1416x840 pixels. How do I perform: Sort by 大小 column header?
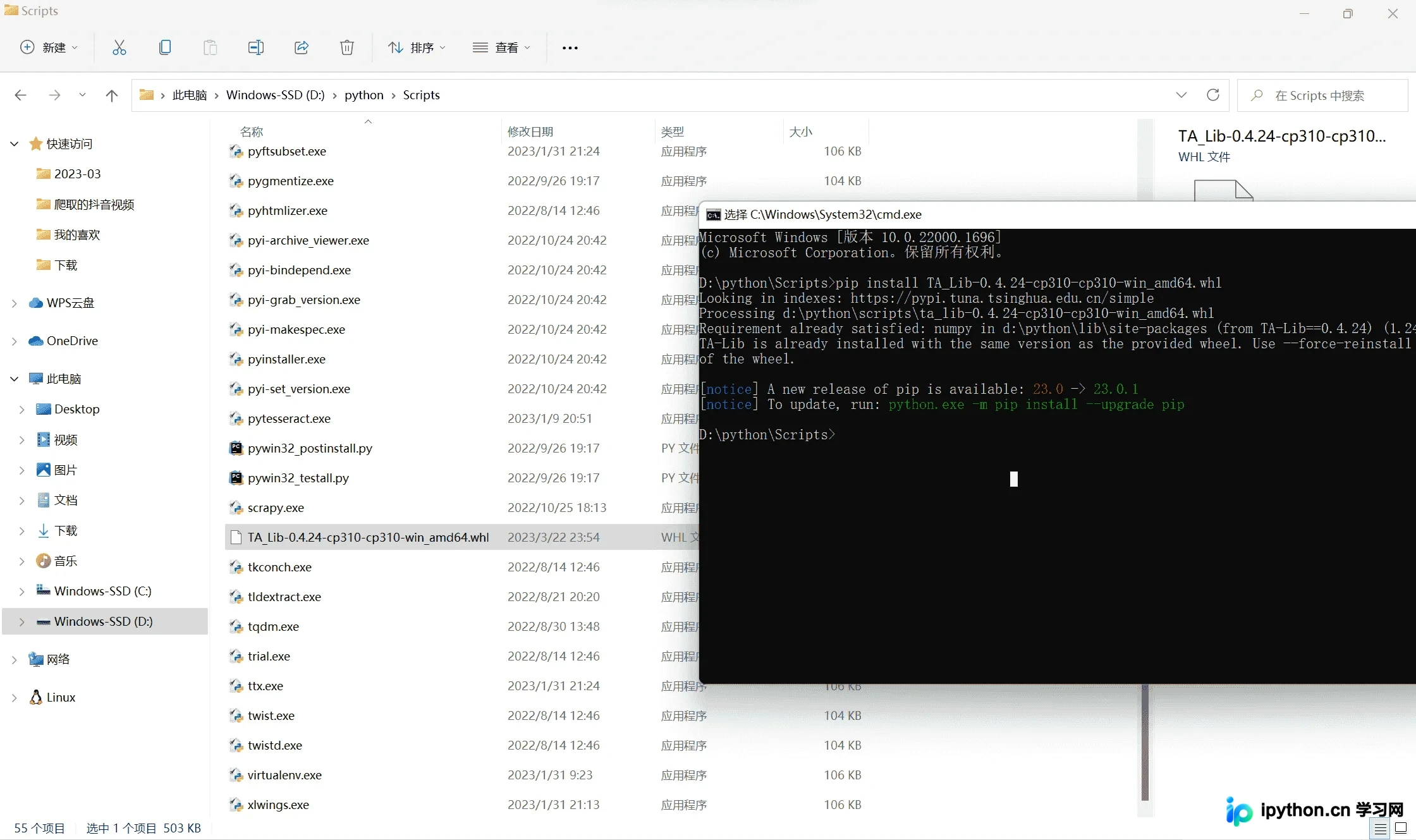pyautogui.click(x=800, y=131)
